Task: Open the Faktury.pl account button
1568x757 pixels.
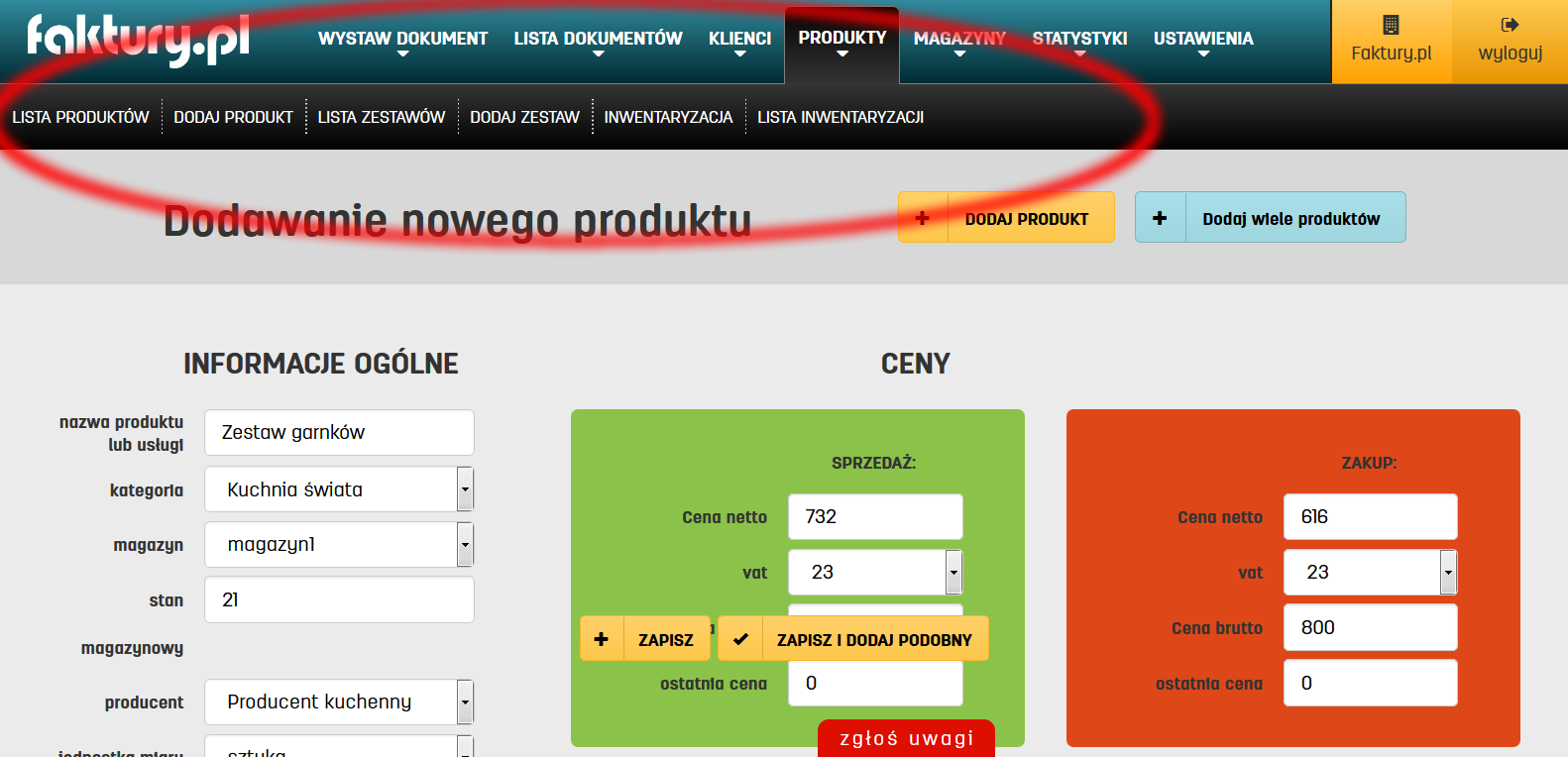Action: click(1392, 42)
